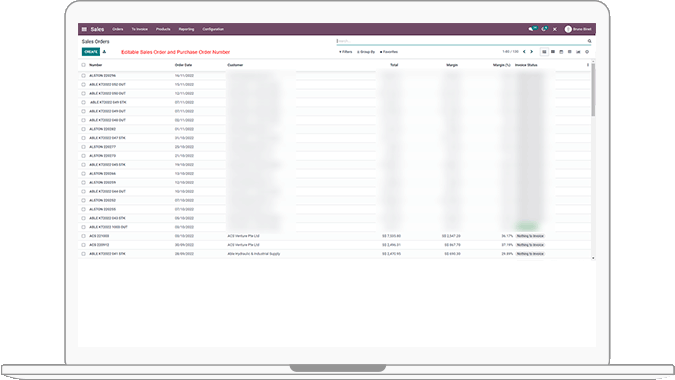
Task: Open the Configuration menu
Action: 213,29
